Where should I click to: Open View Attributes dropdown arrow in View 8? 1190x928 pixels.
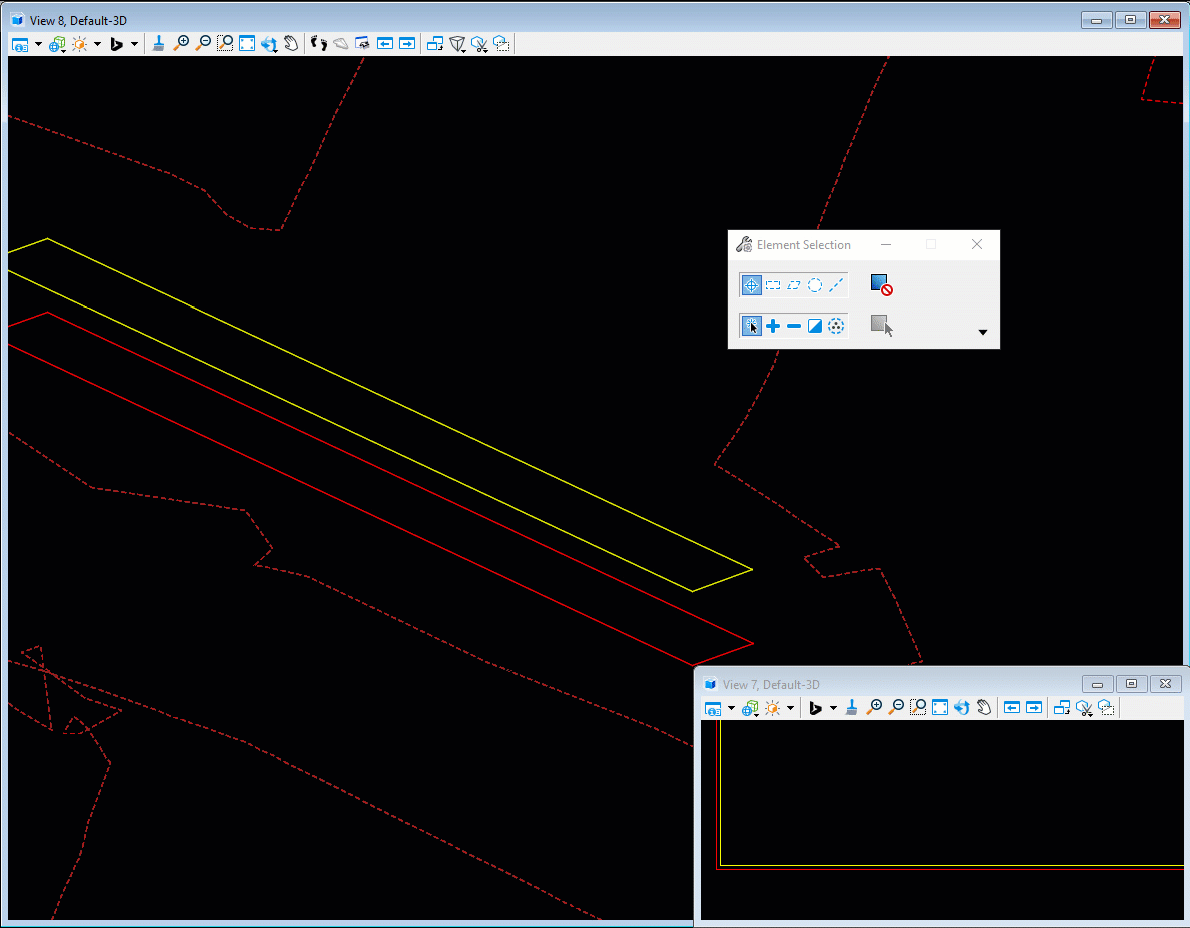point(38,44)
